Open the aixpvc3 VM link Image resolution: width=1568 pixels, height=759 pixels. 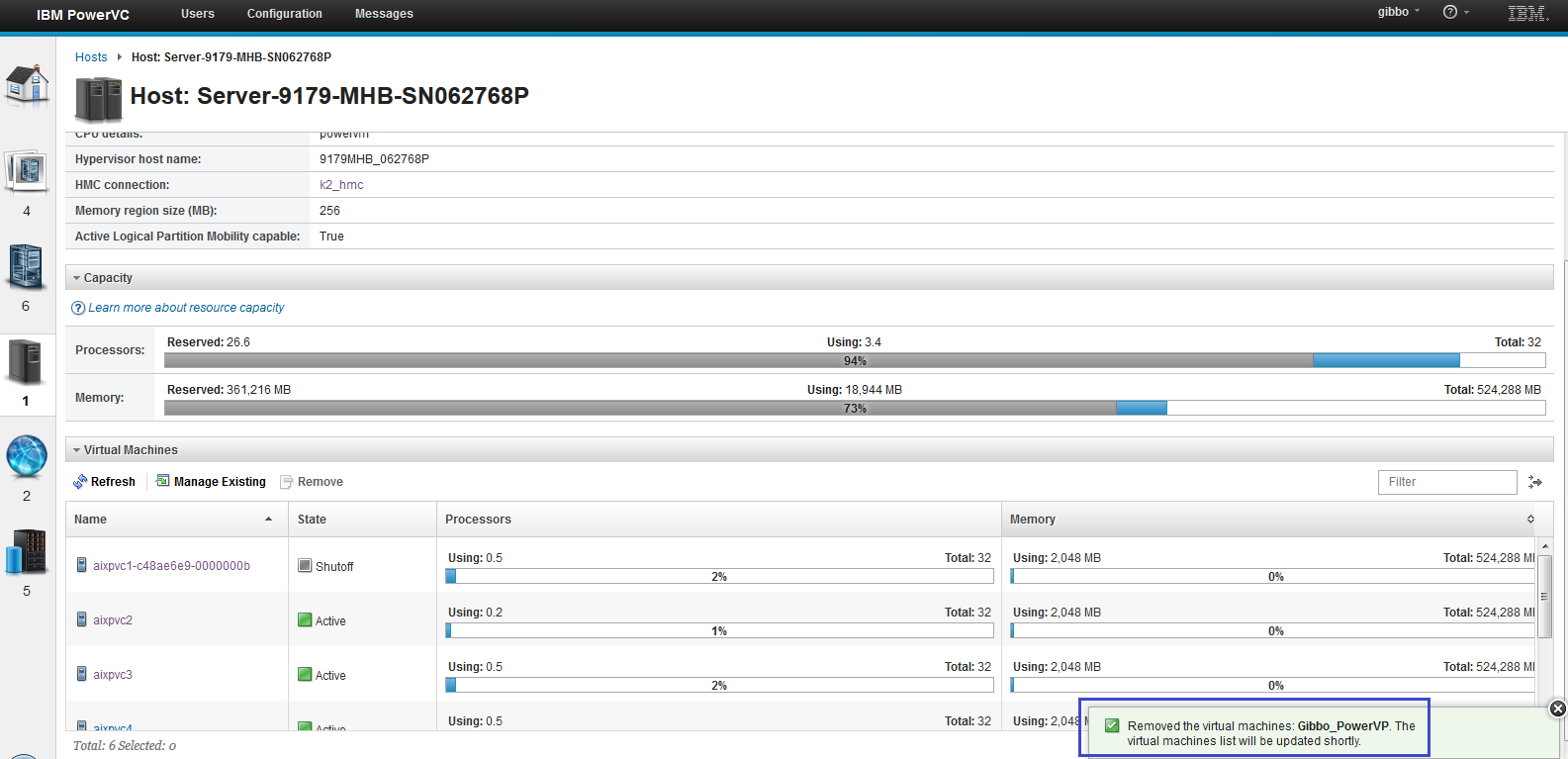tap(113, 675)
